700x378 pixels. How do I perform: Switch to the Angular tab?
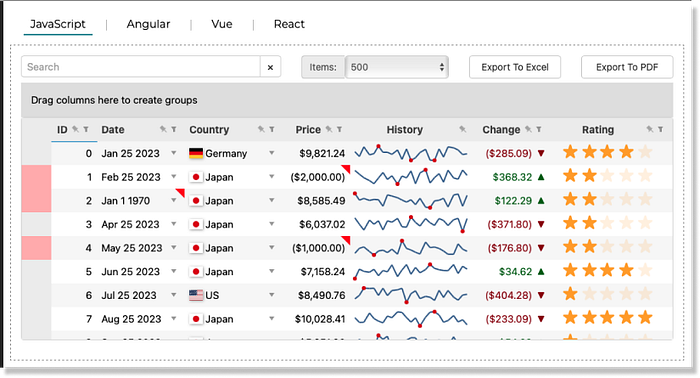point(148,24)
